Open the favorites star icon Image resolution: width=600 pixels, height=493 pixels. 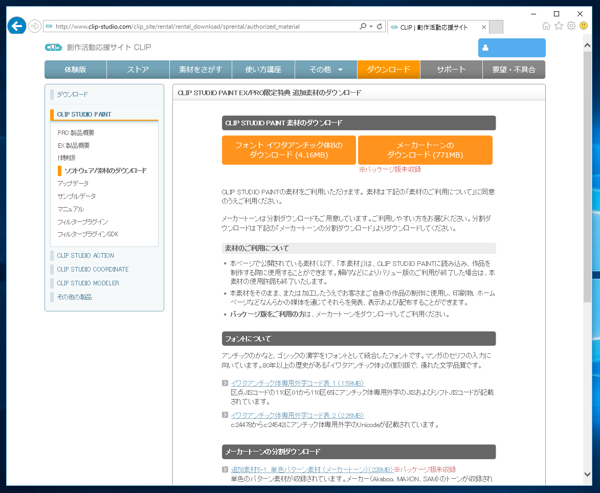pyautogui.click(x=559, y=26)
